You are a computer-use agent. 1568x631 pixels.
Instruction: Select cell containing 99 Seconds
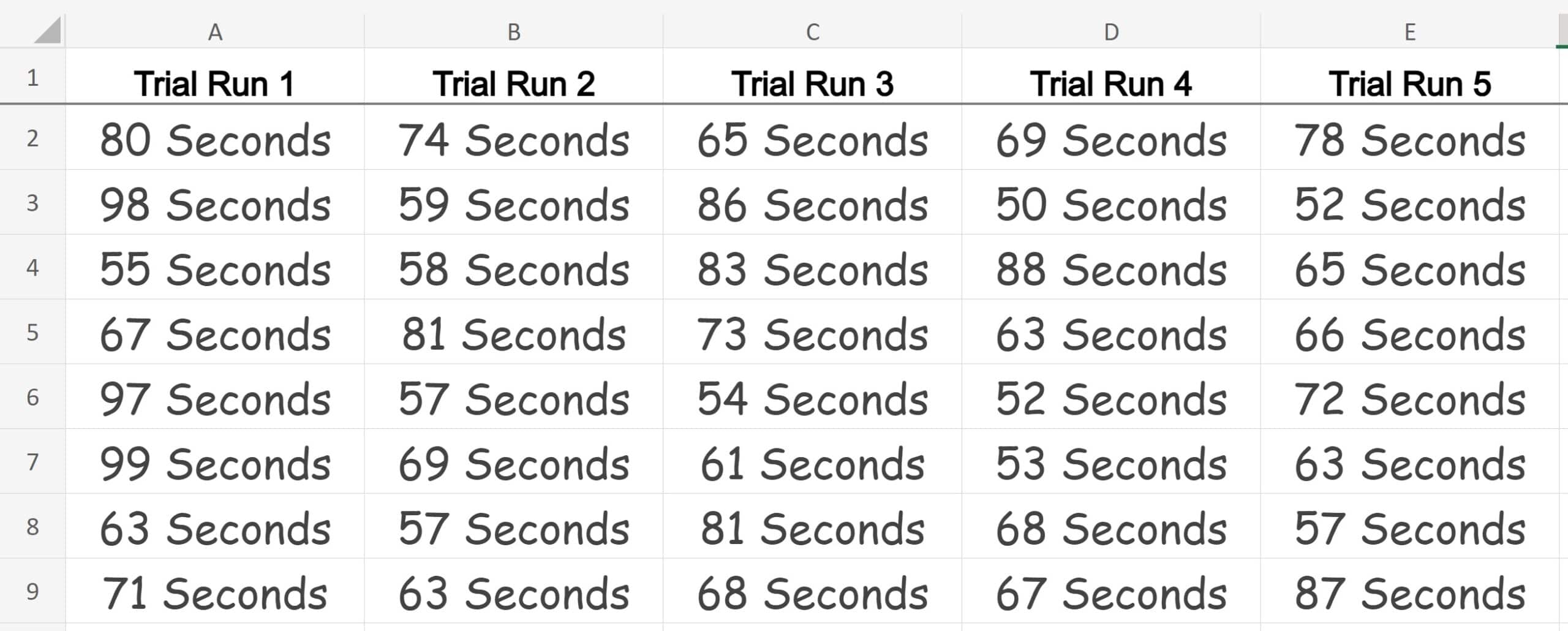(215, 462)
